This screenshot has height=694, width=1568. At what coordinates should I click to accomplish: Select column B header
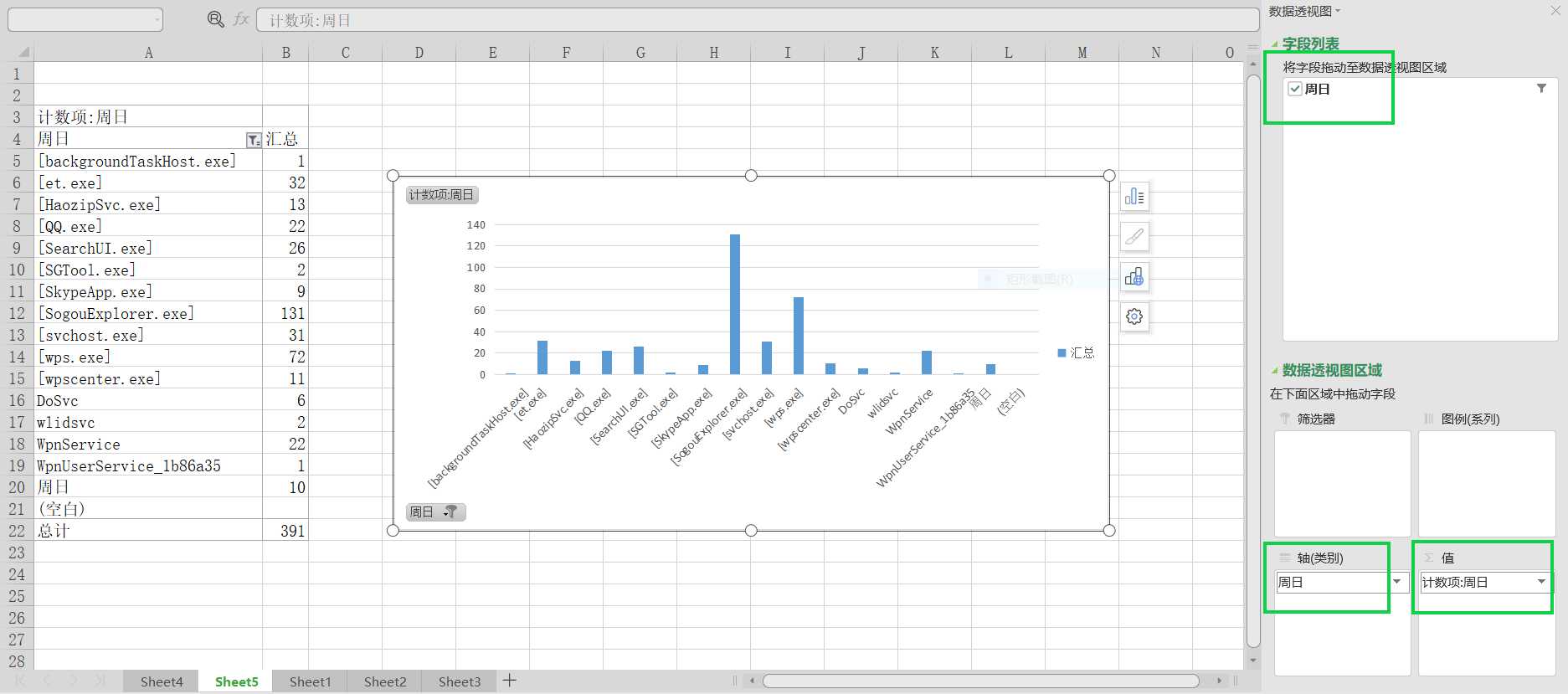[285, 53]
